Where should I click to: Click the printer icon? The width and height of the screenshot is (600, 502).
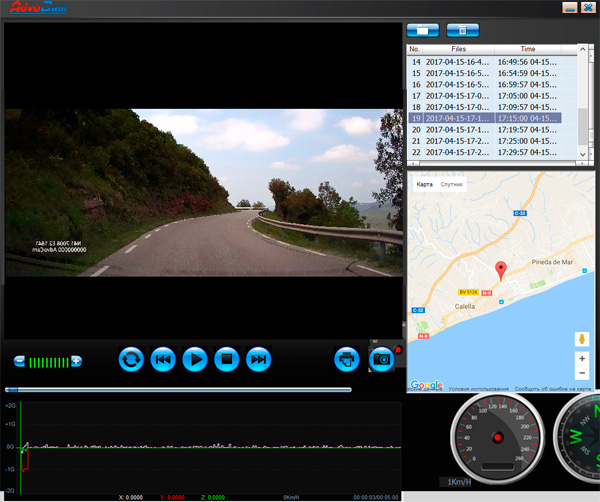(x=347, y=358)
